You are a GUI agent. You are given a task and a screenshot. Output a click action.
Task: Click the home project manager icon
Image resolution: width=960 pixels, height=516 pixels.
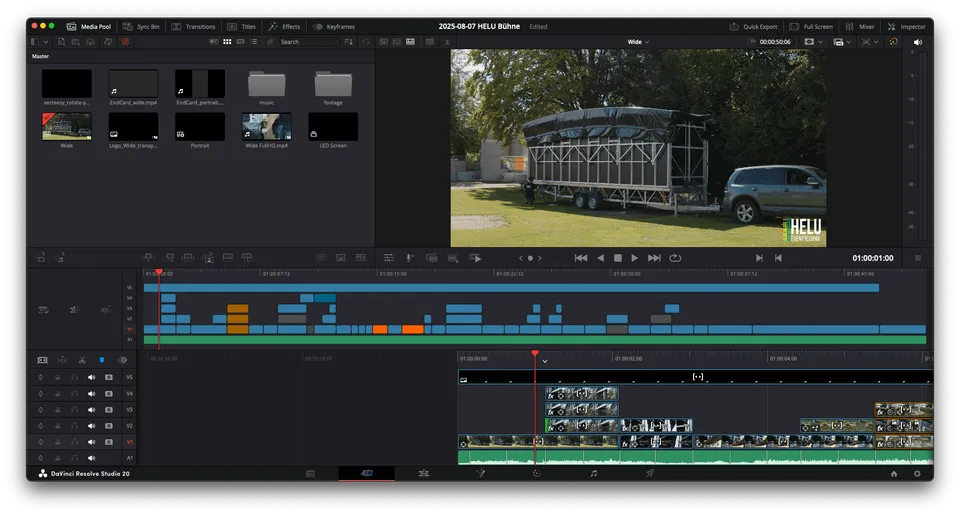(x=894, y=474)
